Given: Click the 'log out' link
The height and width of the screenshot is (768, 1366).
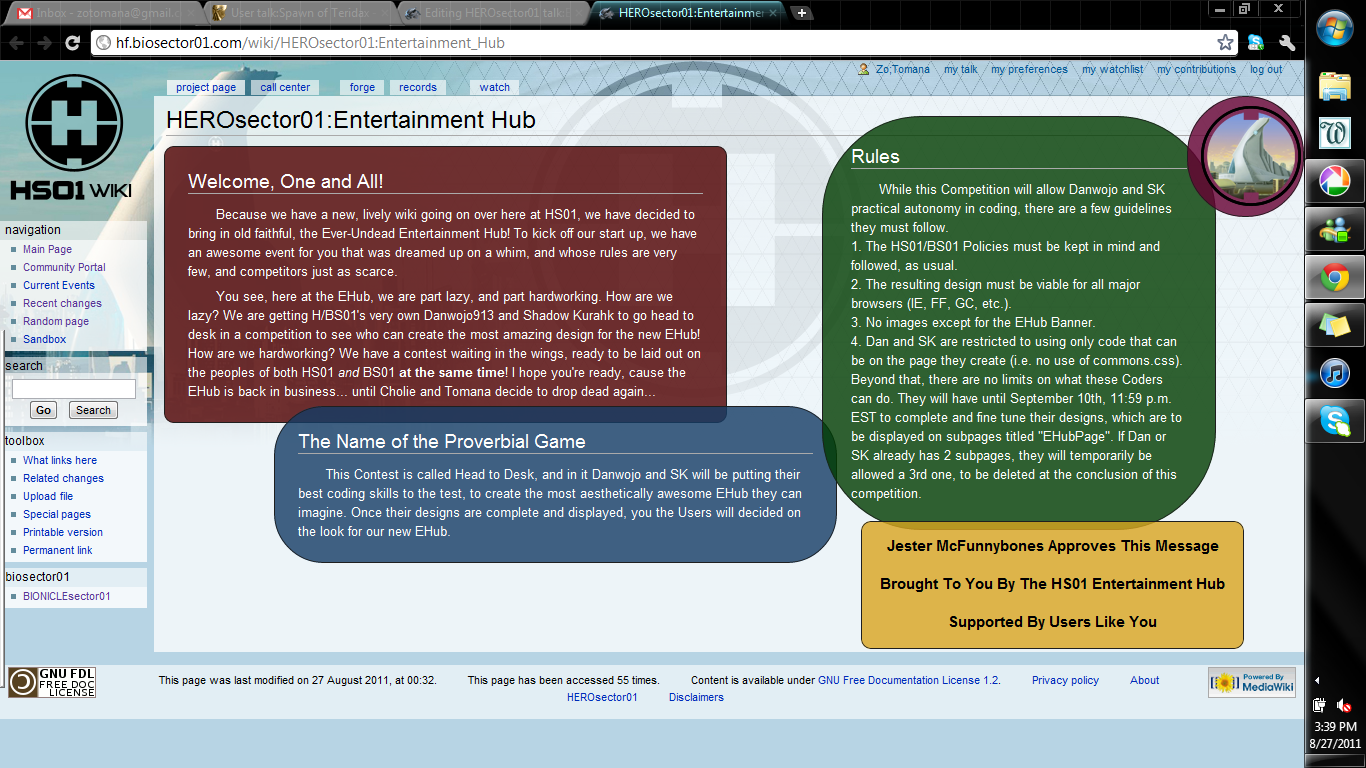Looking at the screenshot, I should coord(1265,69).
